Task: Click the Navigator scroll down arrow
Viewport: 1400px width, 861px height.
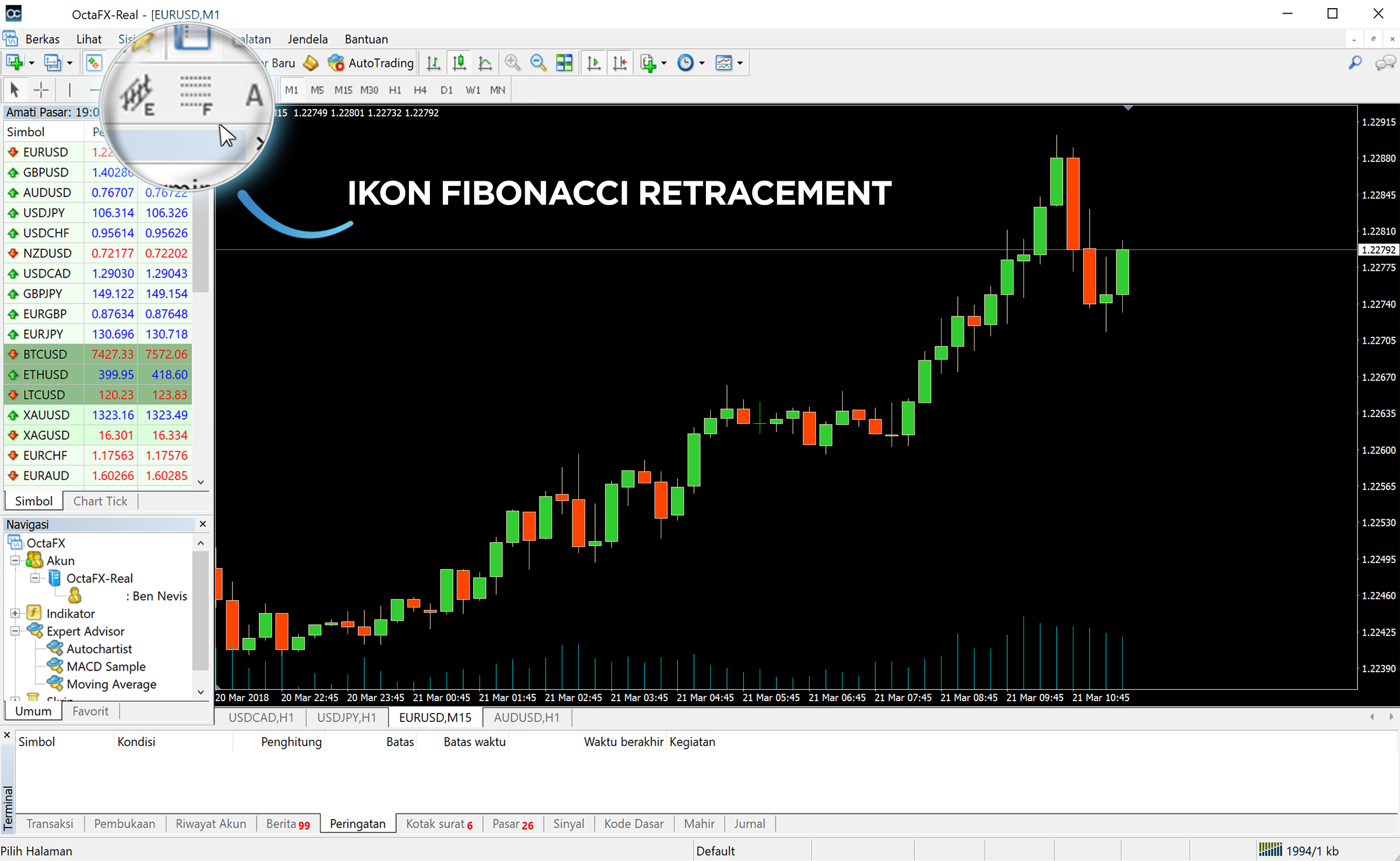Action: (x=200, y=693)
